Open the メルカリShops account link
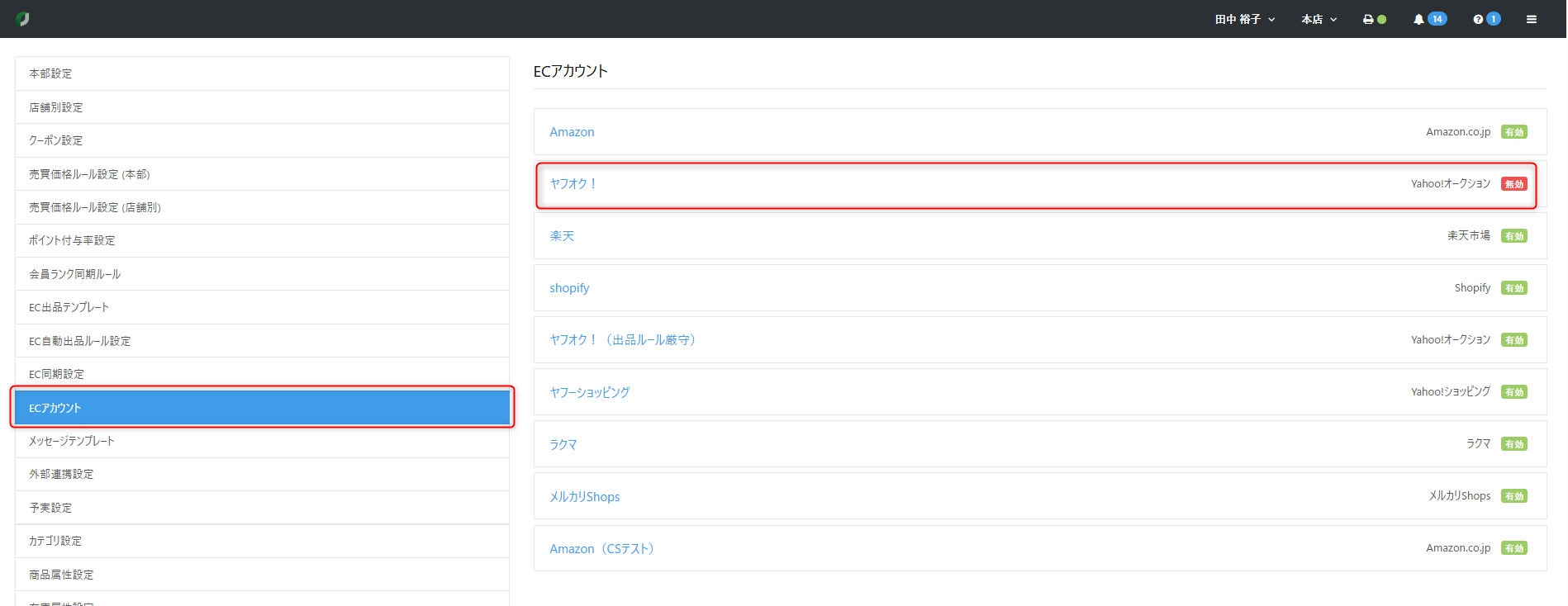This screenshot has height=606, width=1568. [x=585, y=496]
